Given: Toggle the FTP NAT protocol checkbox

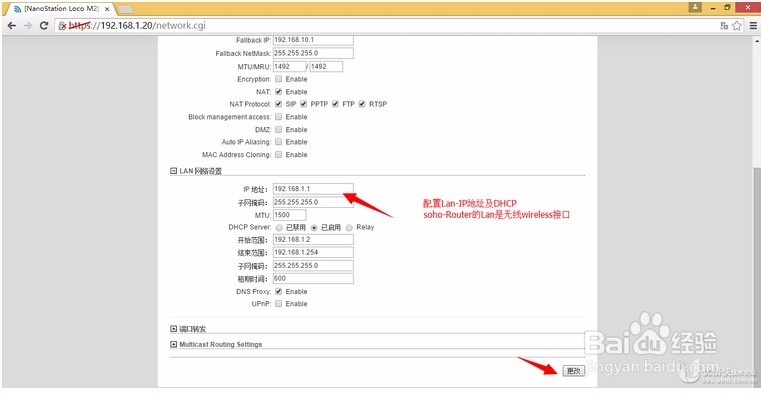Looking at the screenshot, I should point(335,104).
